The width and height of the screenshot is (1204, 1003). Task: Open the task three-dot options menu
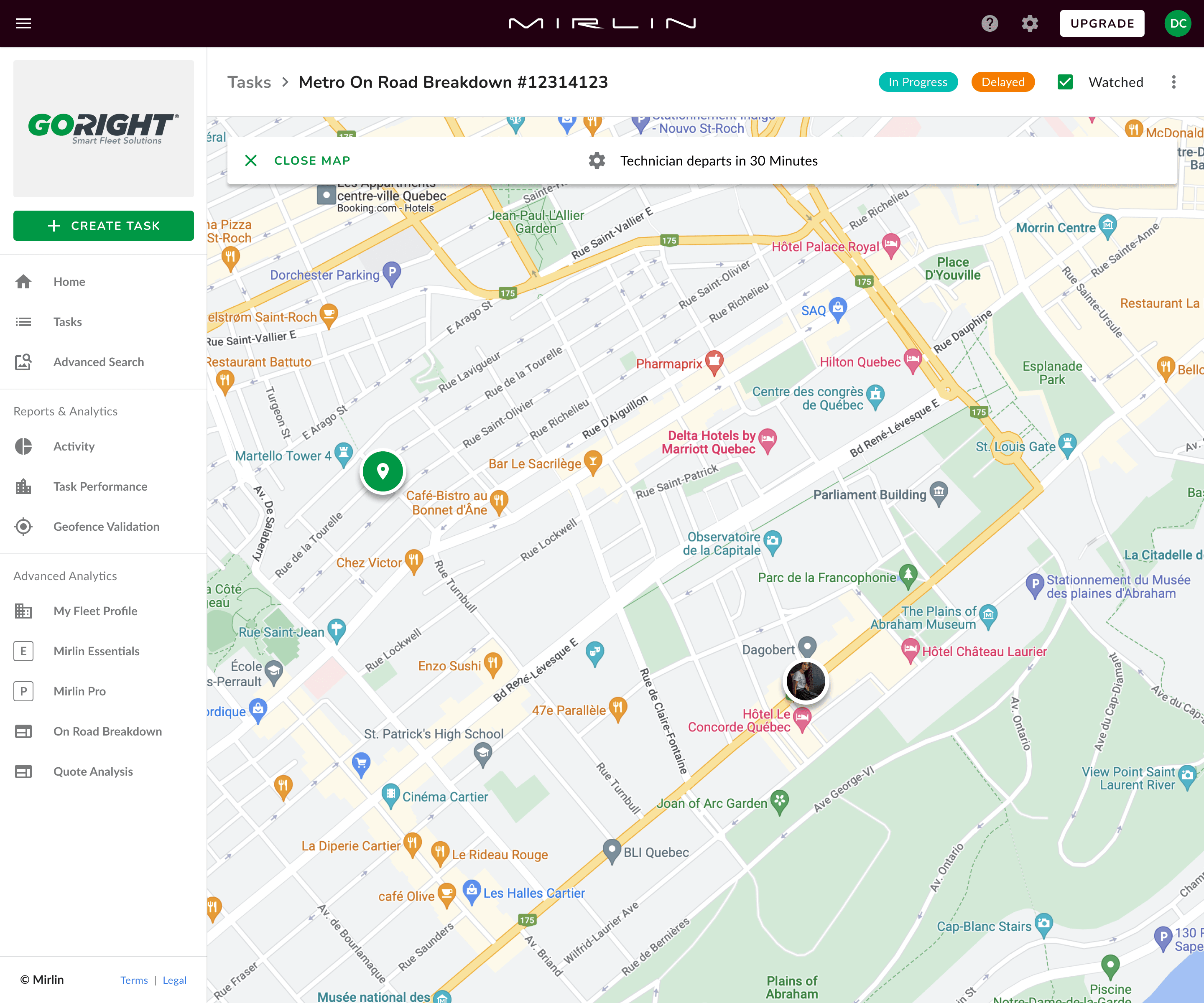(1173, 82)
